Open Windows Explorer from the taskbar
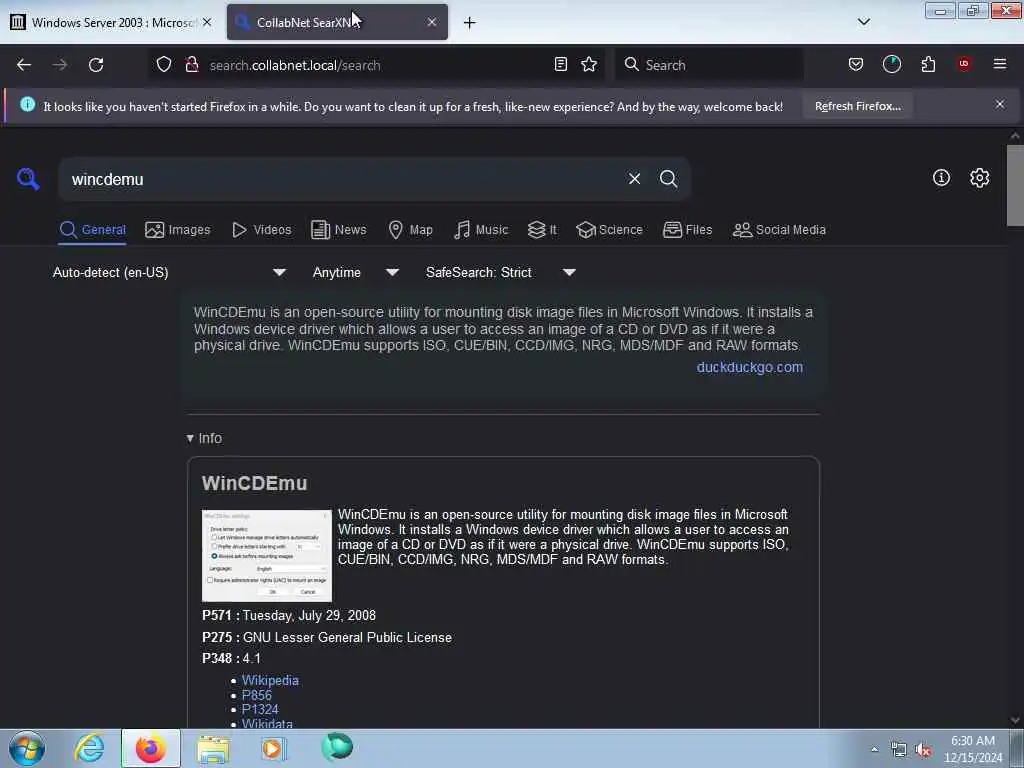This screenshot has height=768, width=1024. 213,749
